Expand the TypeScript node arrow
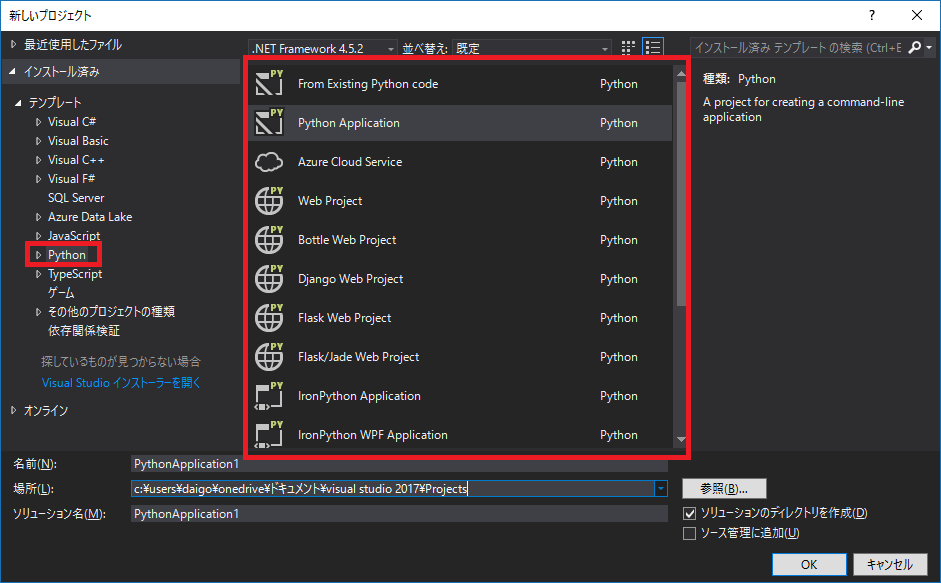The image size is (941, 583). point(38,274)
